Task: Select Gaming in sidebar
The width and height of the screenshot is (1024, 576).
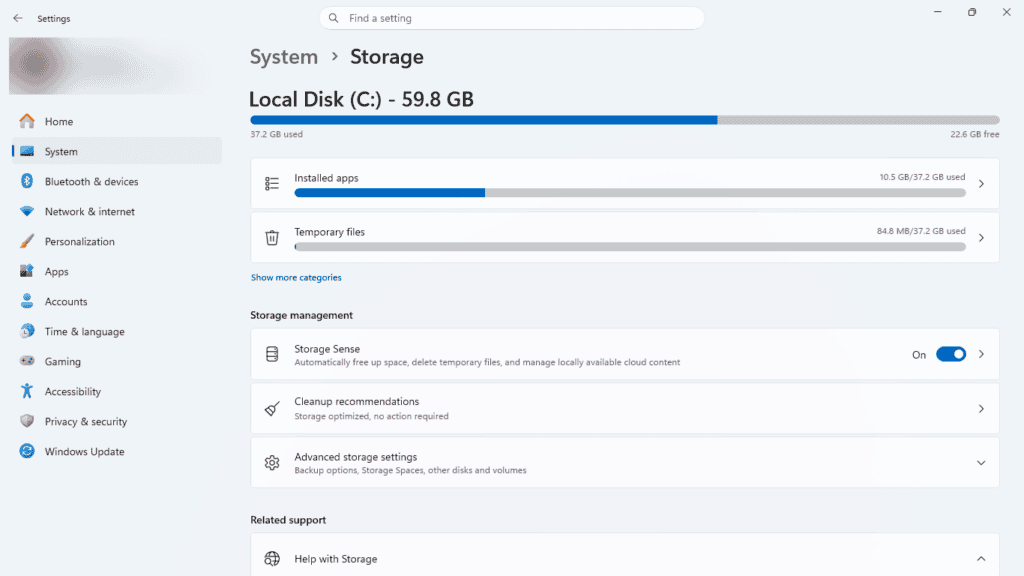Action: [117, 362]
